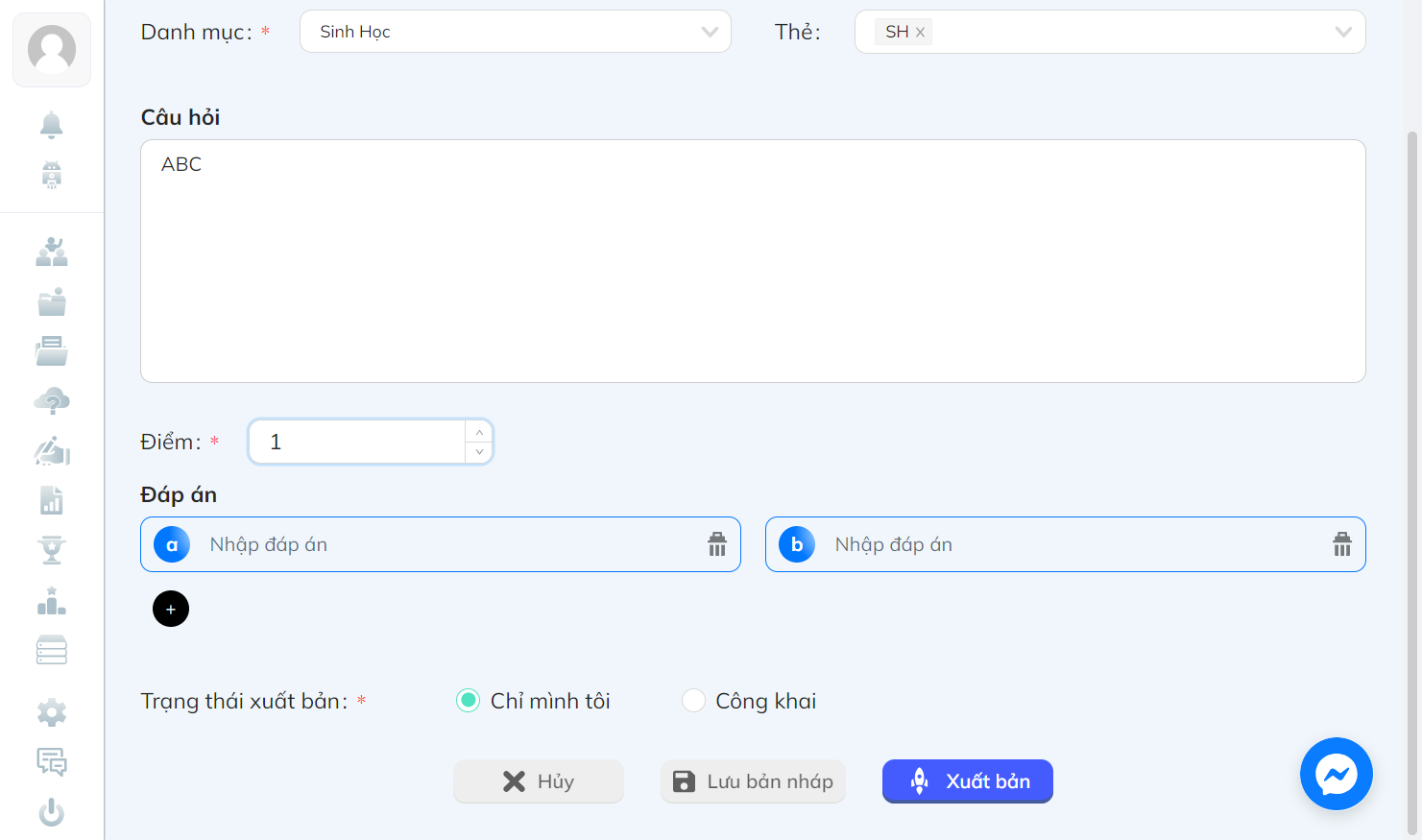The height and width of the screenshot is (840, 1422).
Task: Click the blue b answer marker
Action: (797, 544)
